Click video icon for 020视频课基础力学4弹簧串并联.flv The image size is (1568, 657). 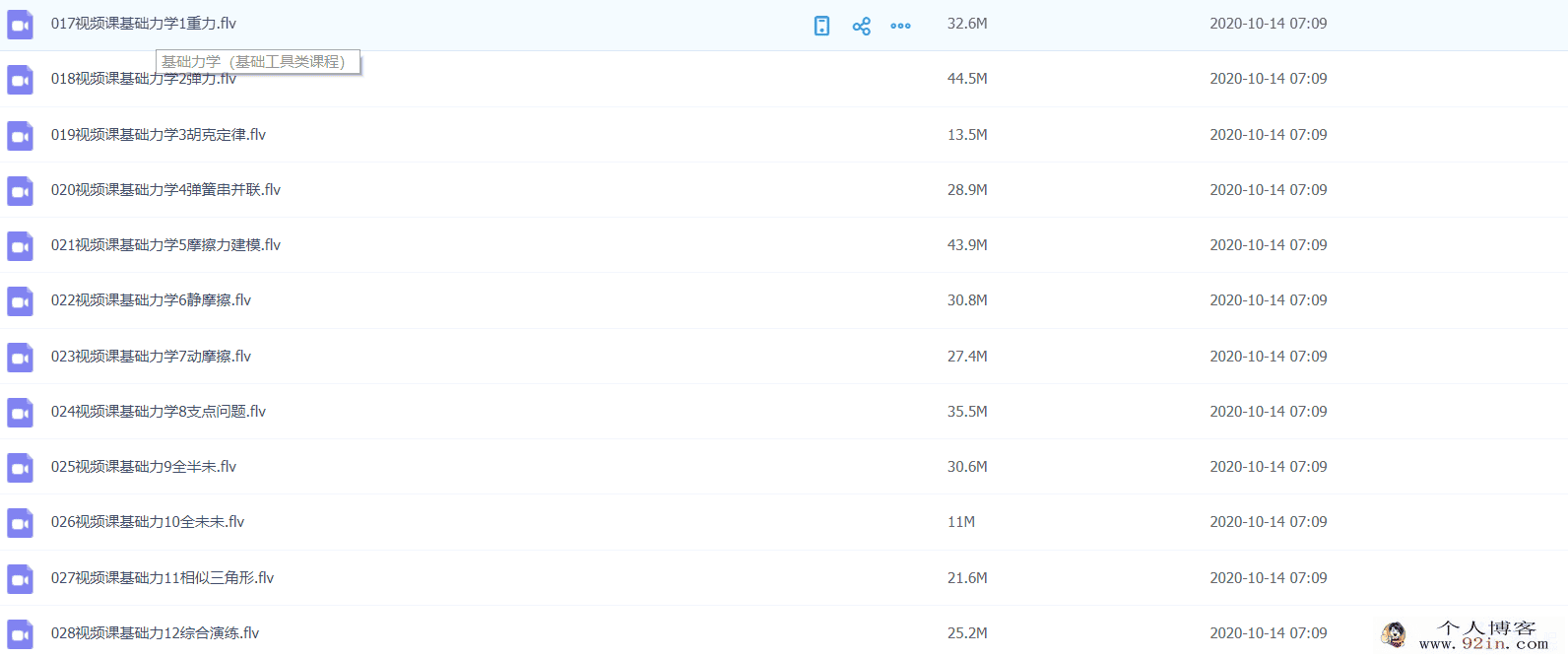pyautogui.click(x=20, y=191)
